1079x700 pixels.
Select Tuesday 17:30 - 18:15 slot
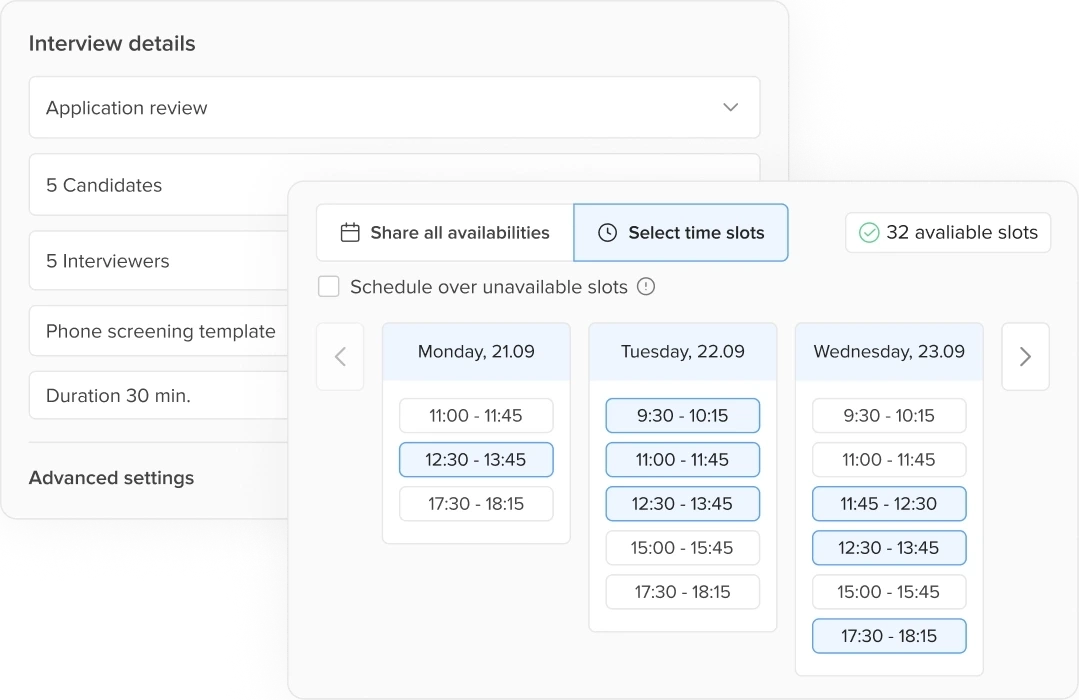click(x=682, y=592)
